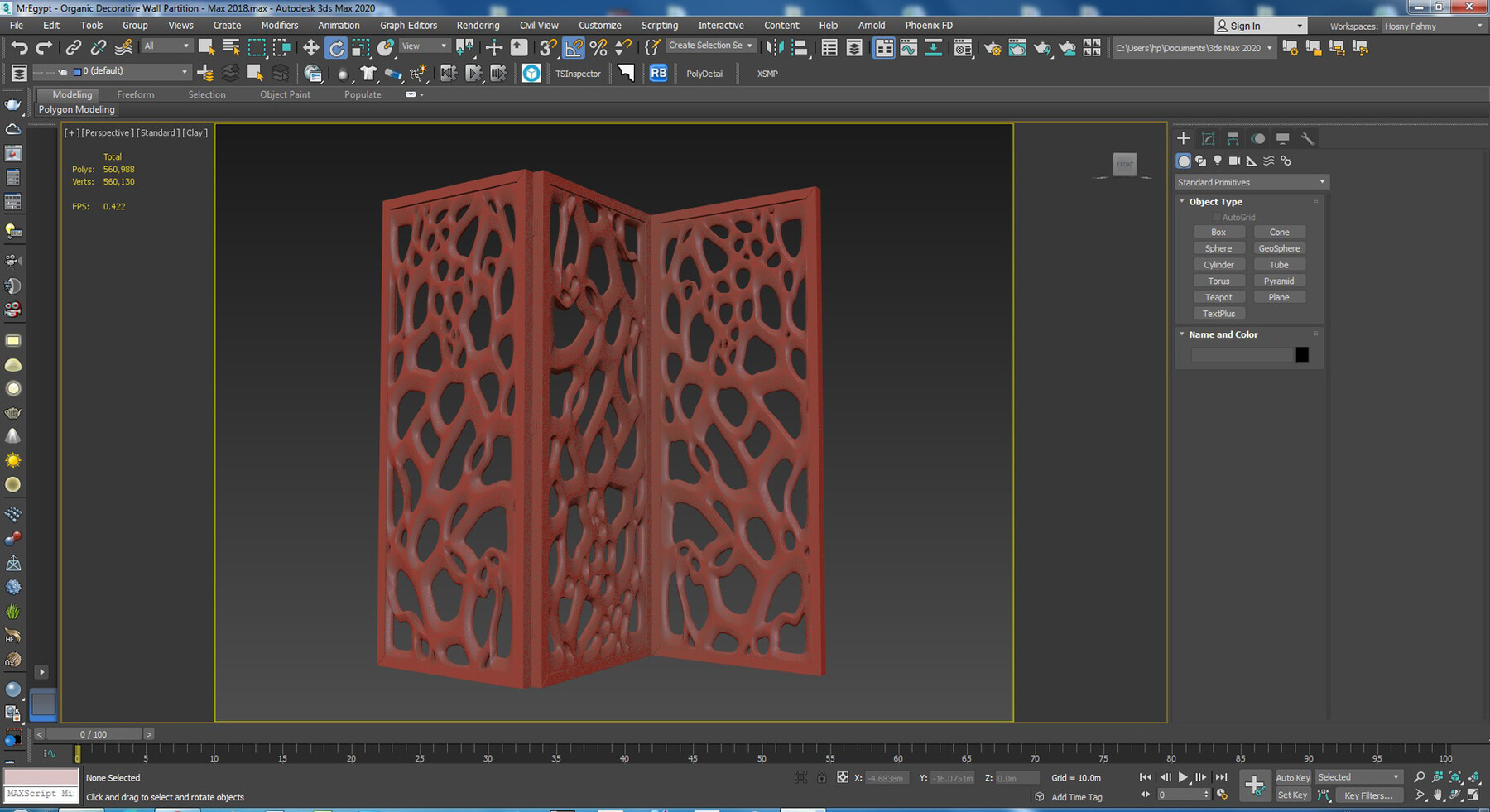The image size is (1490, 812).
Task: Open the selection filter All dropdown
Action: pyautogui.click(x=166, y=45)
